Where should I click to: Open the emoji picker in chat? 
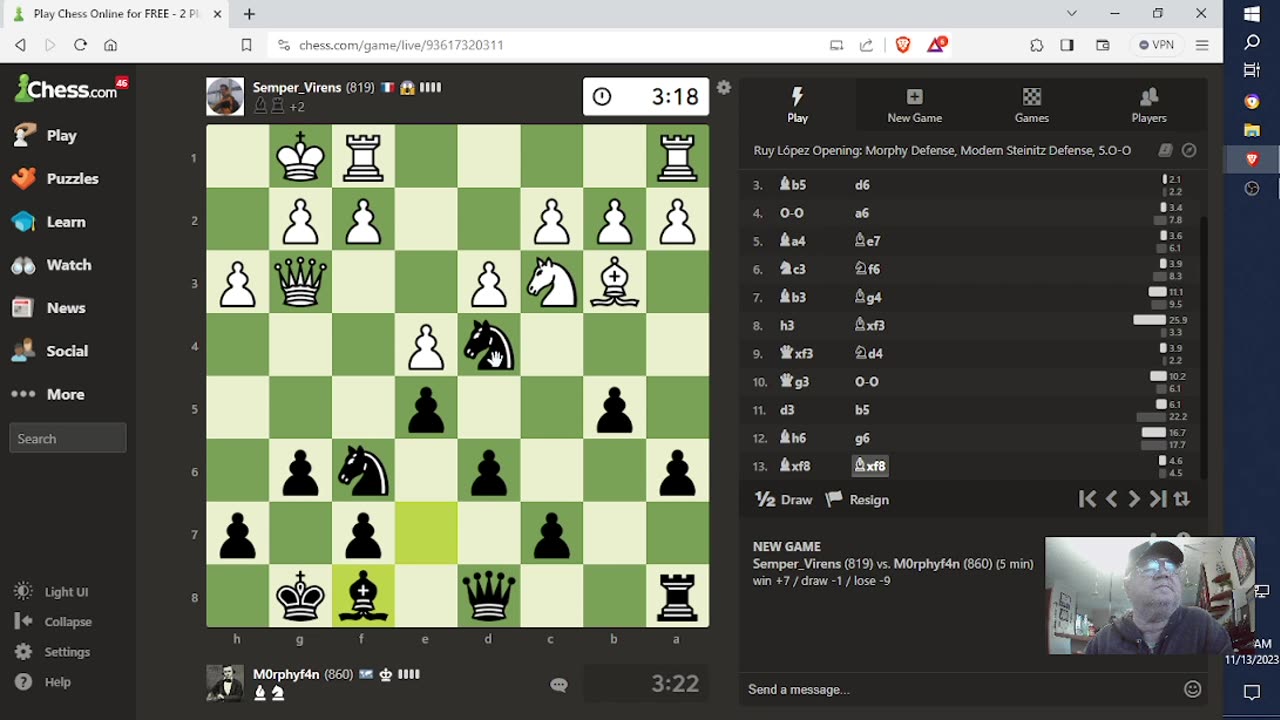[x=1192, y=689]
